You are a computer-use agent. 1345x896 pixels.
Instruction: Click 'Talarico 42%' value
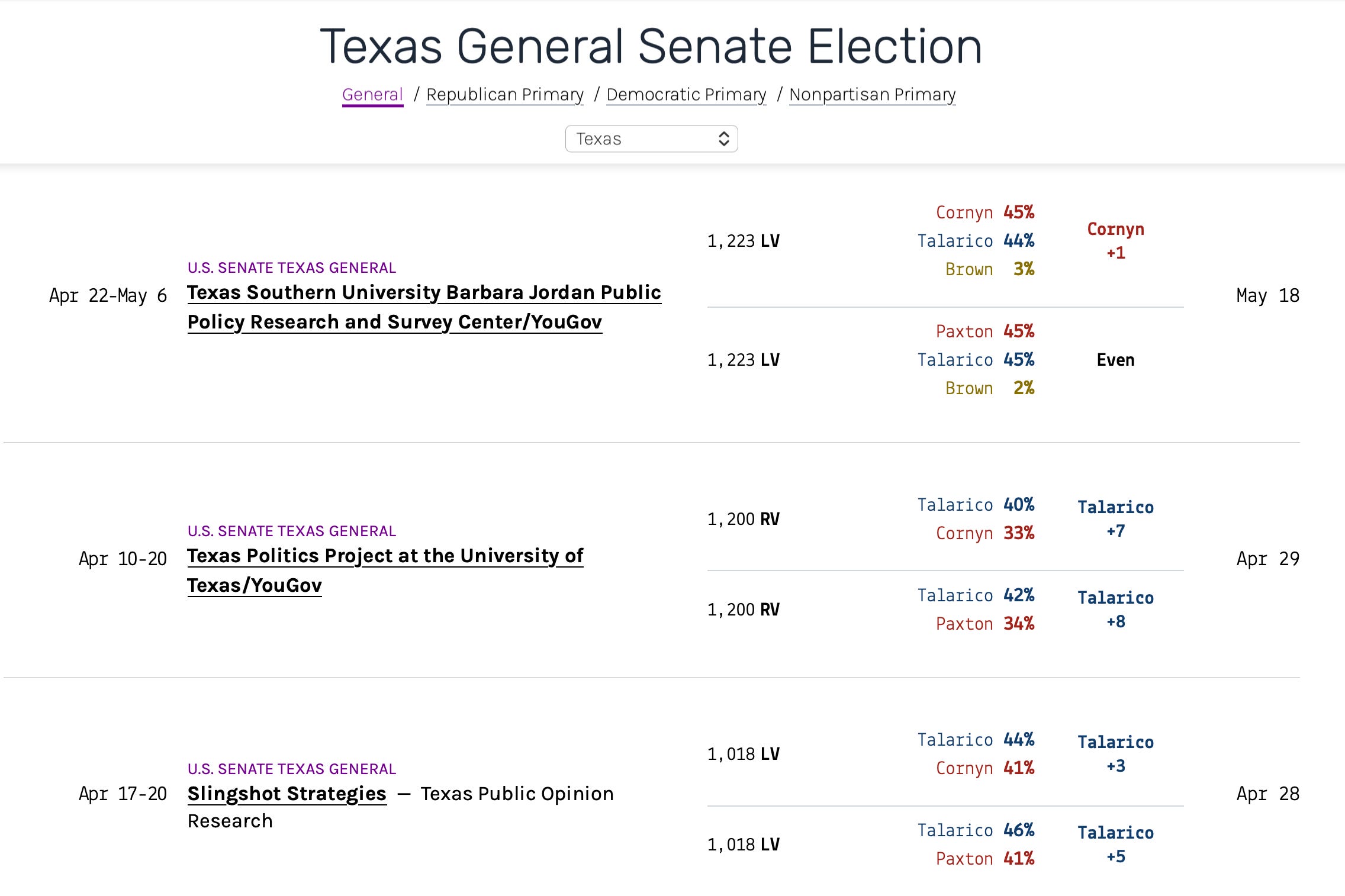(976, 595)
